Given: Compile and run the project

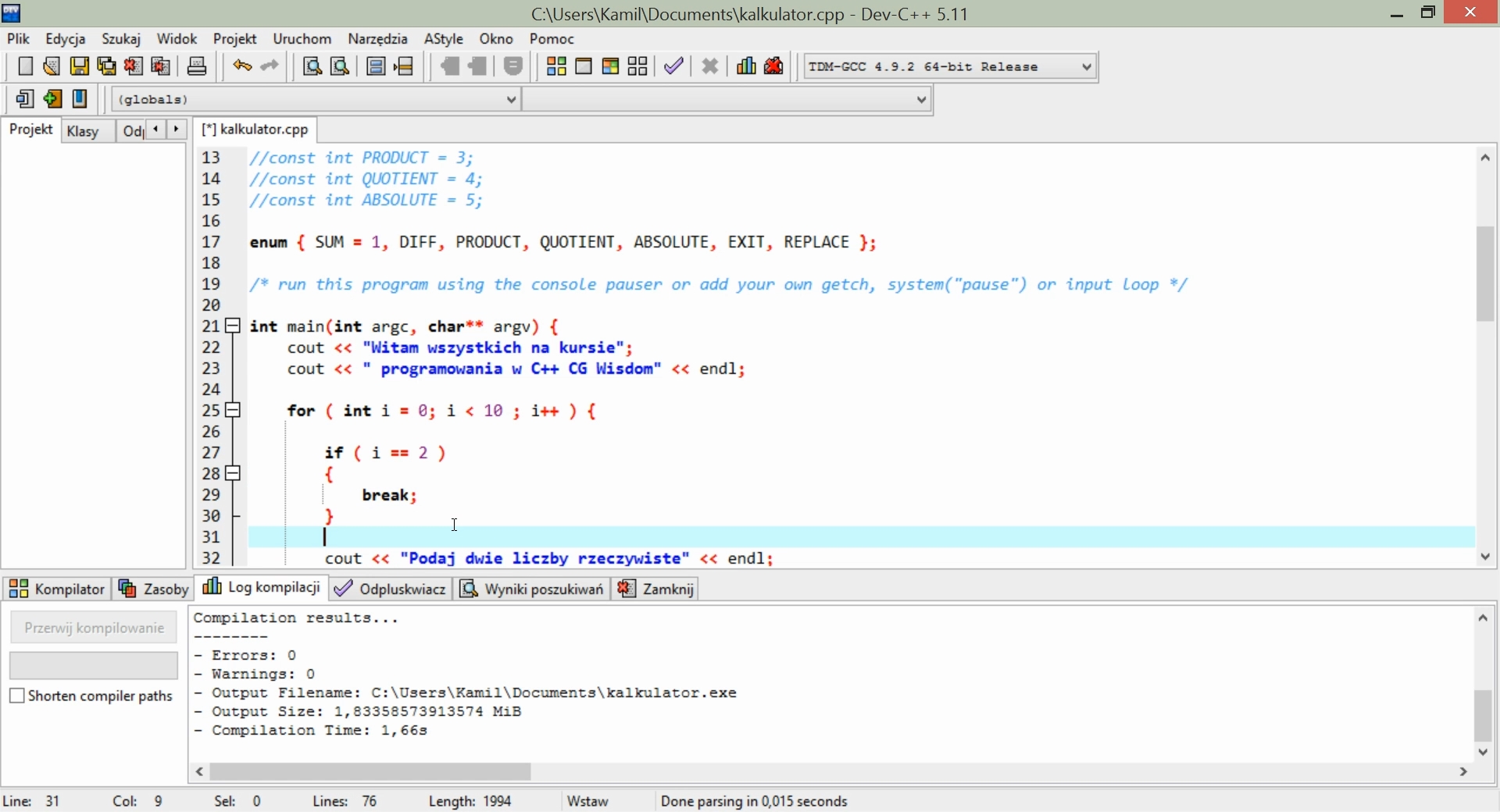Looking at the screenshot, I should point(612,66).
